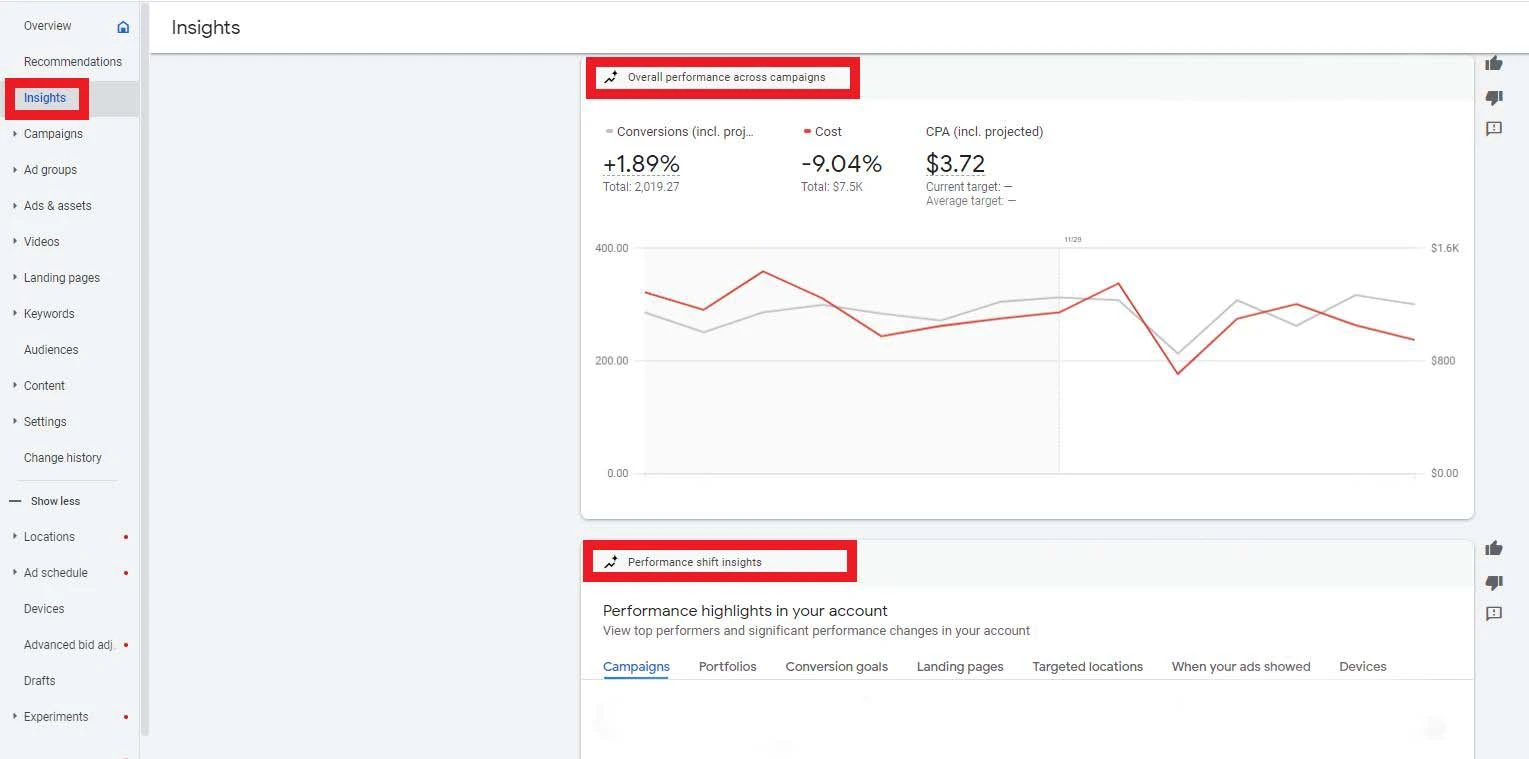
Task: Switch to the Landing pages tab
Action: (x=959, y=667)
